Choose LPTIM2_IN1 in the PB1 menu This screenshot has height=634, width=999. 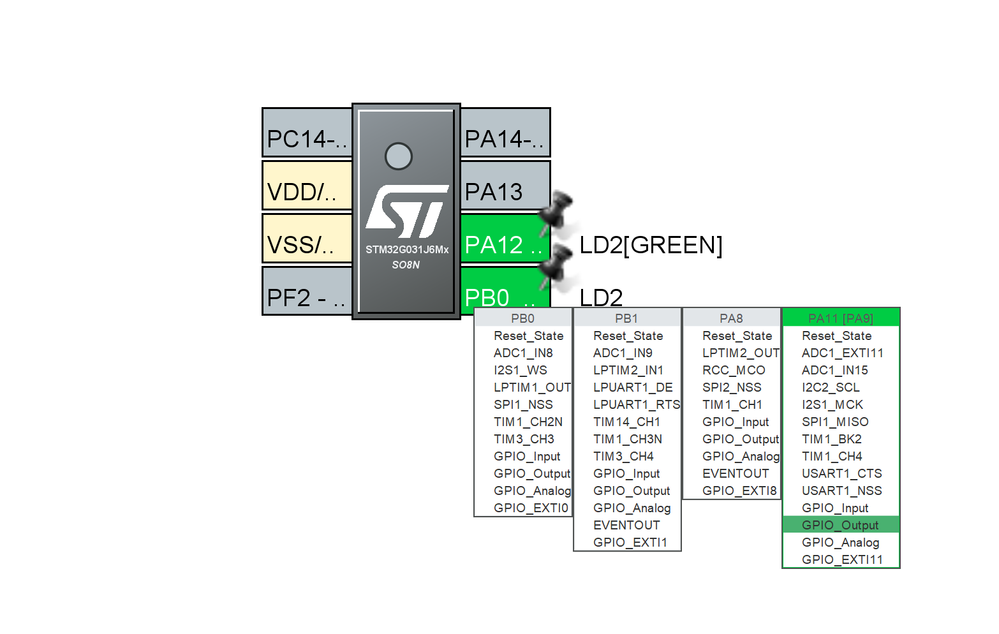628,370
